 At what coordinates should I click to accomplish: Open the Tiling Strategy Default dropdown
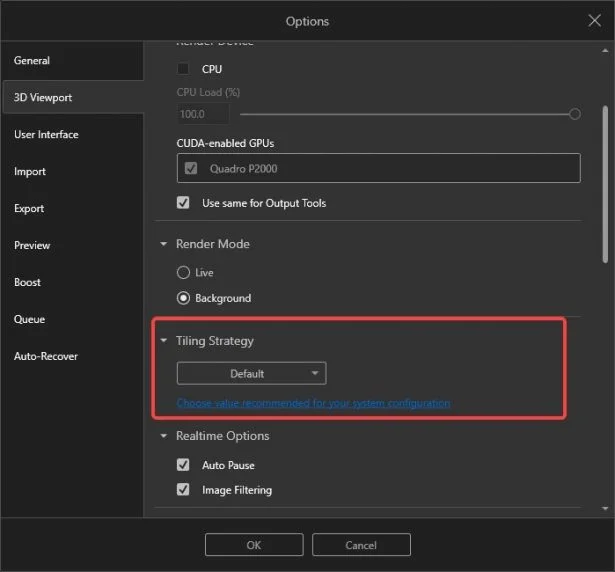[x=251, y=374]
